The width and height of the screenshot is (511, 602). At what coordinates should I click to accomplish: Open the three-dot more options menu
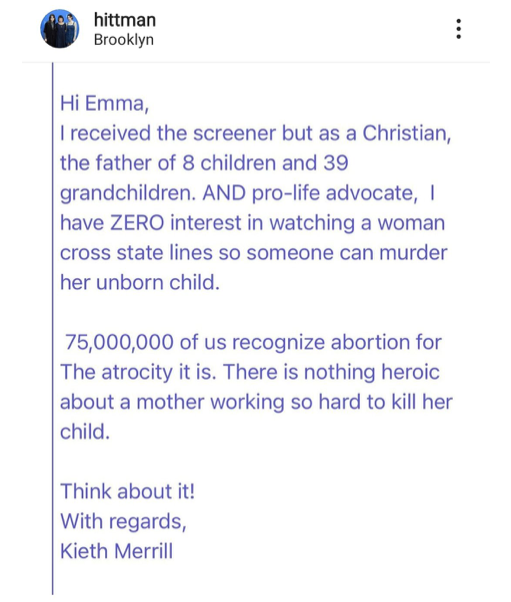[x=458, y=29]
